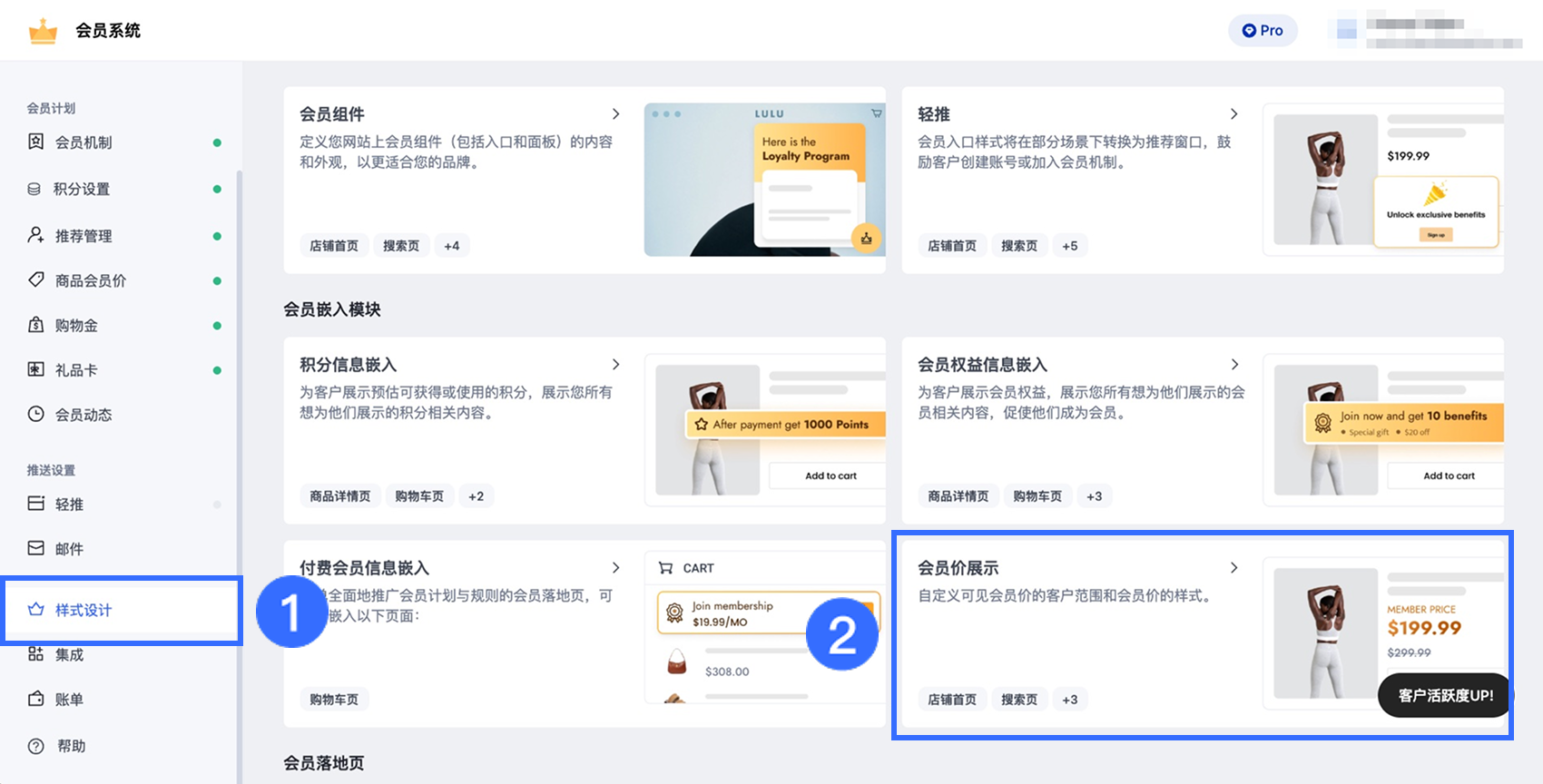Open the 会员组件 card title
The width and height of the screenshot is (1543, 784).
click(332, 114)
